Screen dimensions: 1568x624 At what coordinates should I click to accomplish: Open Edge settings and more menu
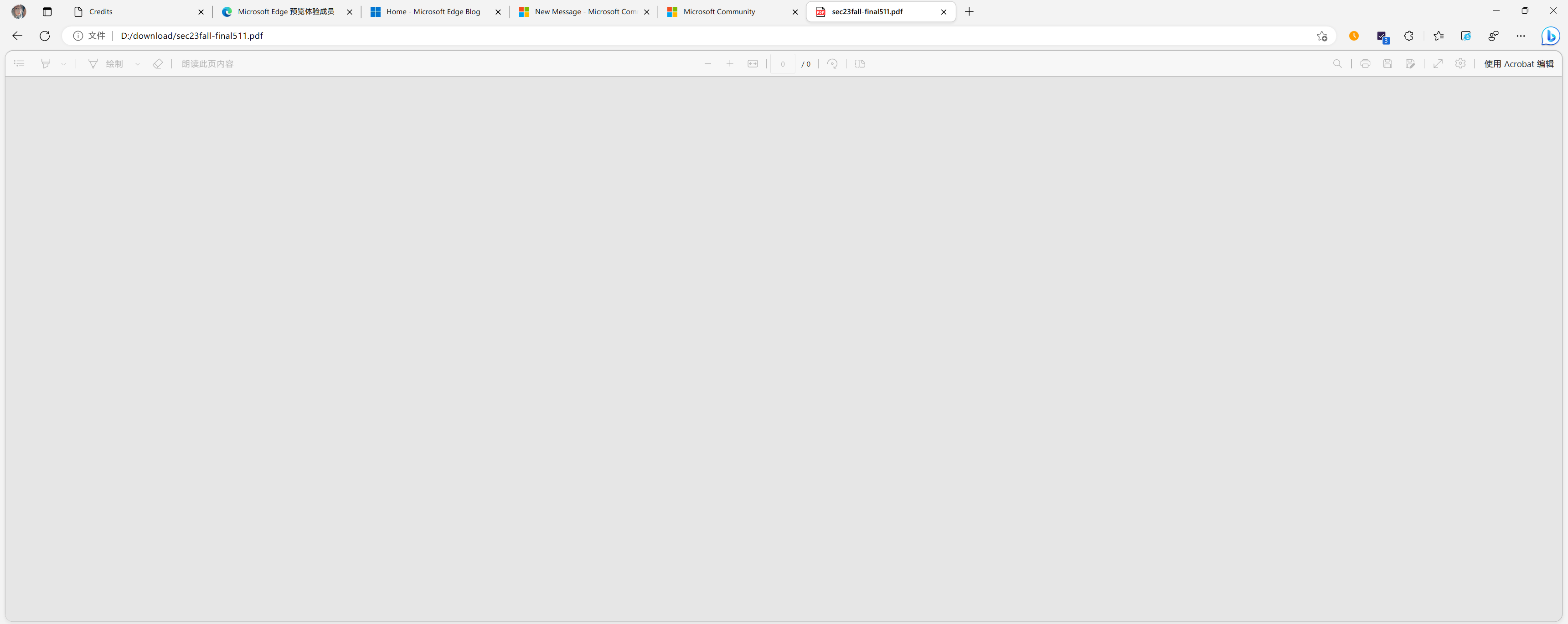point(1521,36)
